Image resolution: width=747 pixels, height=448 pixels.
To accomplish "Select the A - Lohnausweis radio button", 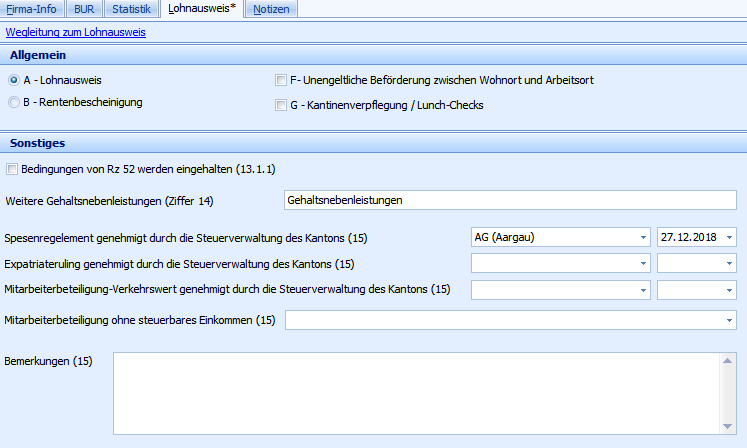I will coord(14,80).
